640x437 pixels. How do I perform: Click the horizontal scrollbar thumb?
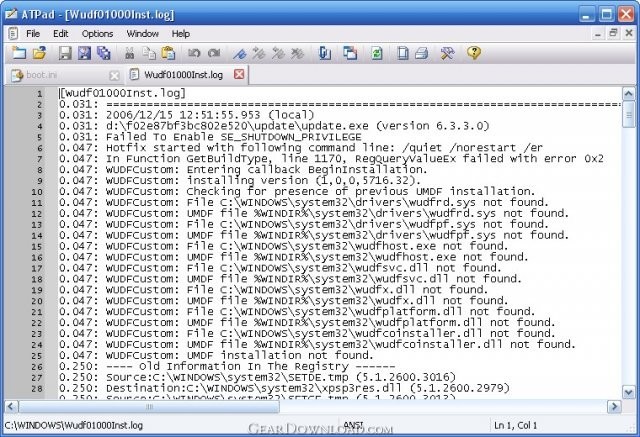pyautogui.click(x=149, y=406)
